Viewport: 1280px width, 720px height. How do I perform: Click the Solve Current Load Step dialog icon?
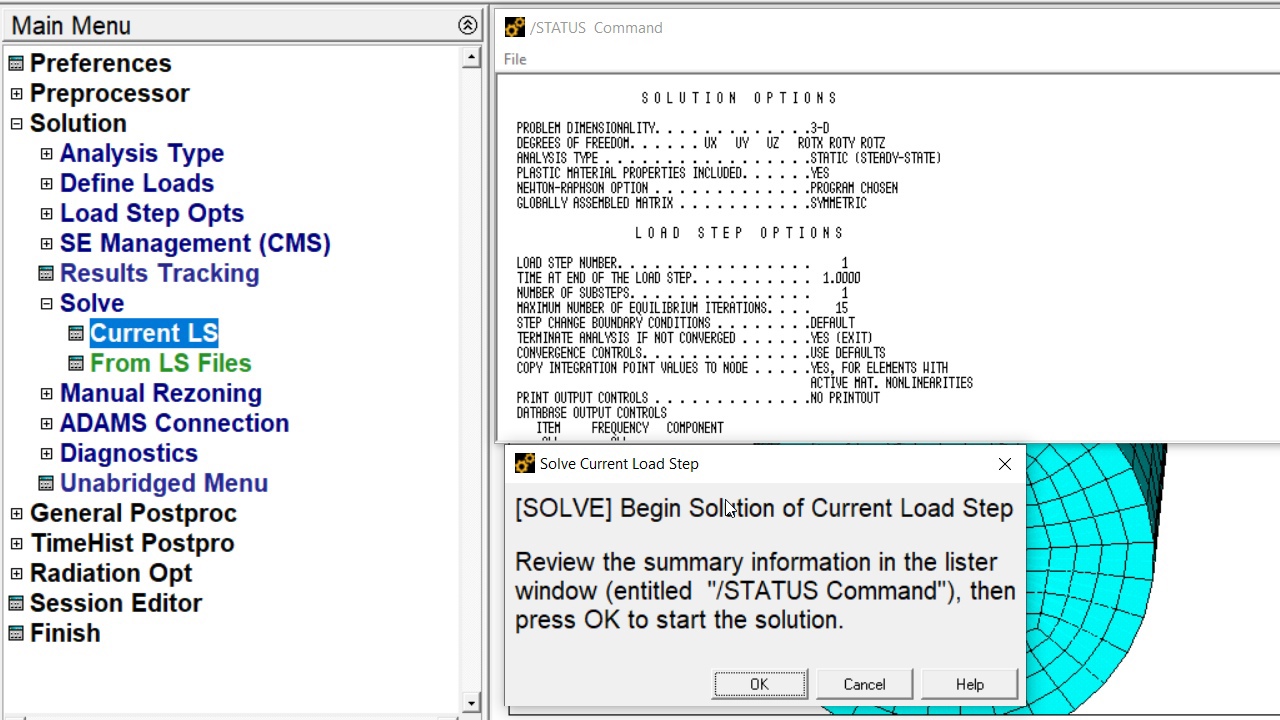point(524,463)
